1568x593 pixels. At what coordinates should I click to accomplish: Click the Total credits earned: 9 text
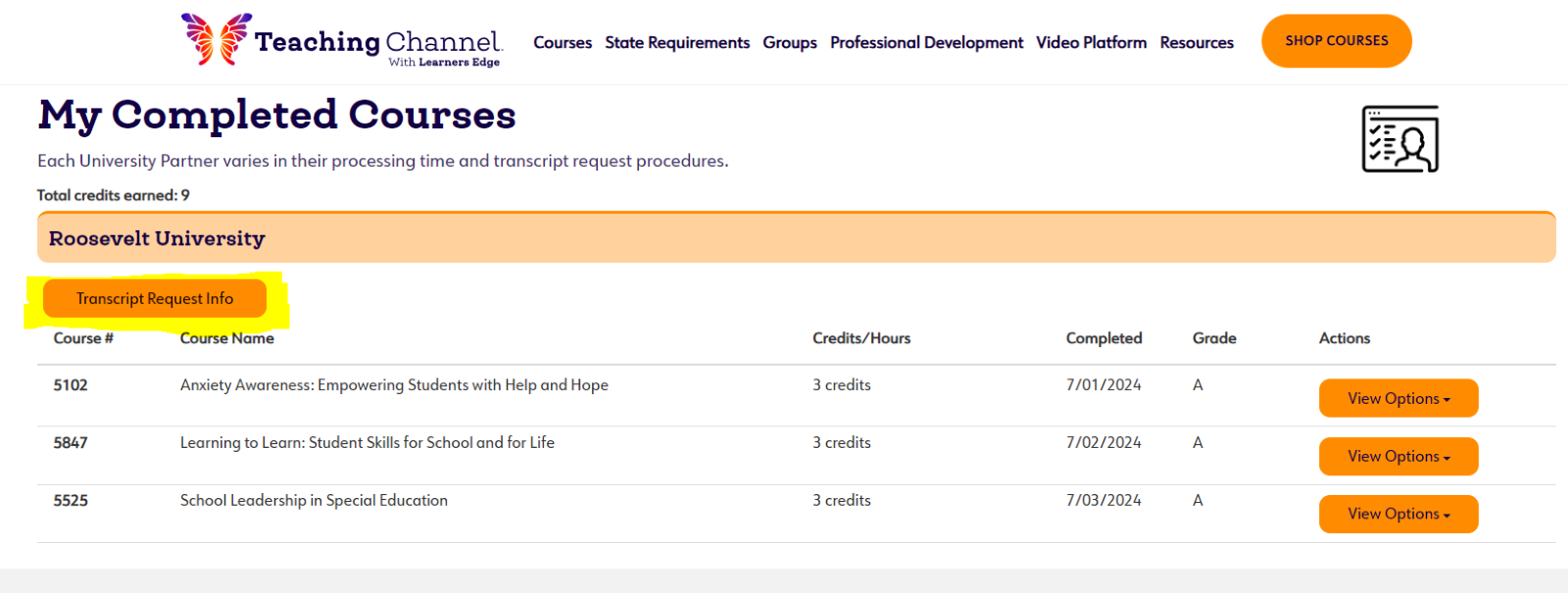(114, 195)
